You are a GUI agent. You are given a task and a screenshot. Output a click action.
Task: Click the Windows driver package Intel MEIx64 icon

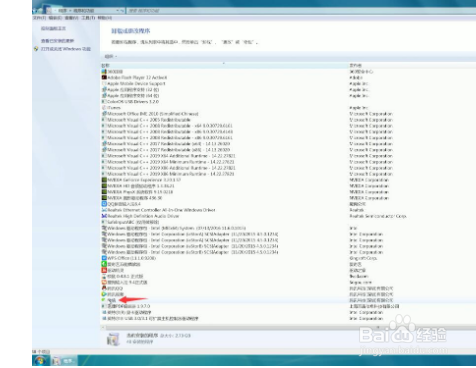point(104,228)
